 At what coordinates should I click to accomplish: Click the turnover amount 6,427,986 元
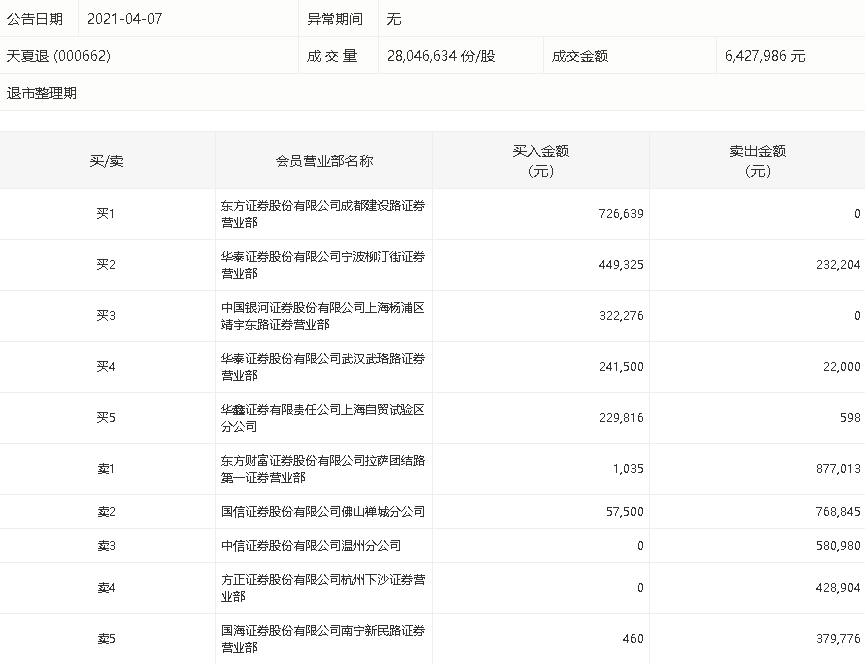(x=765, y=56)
